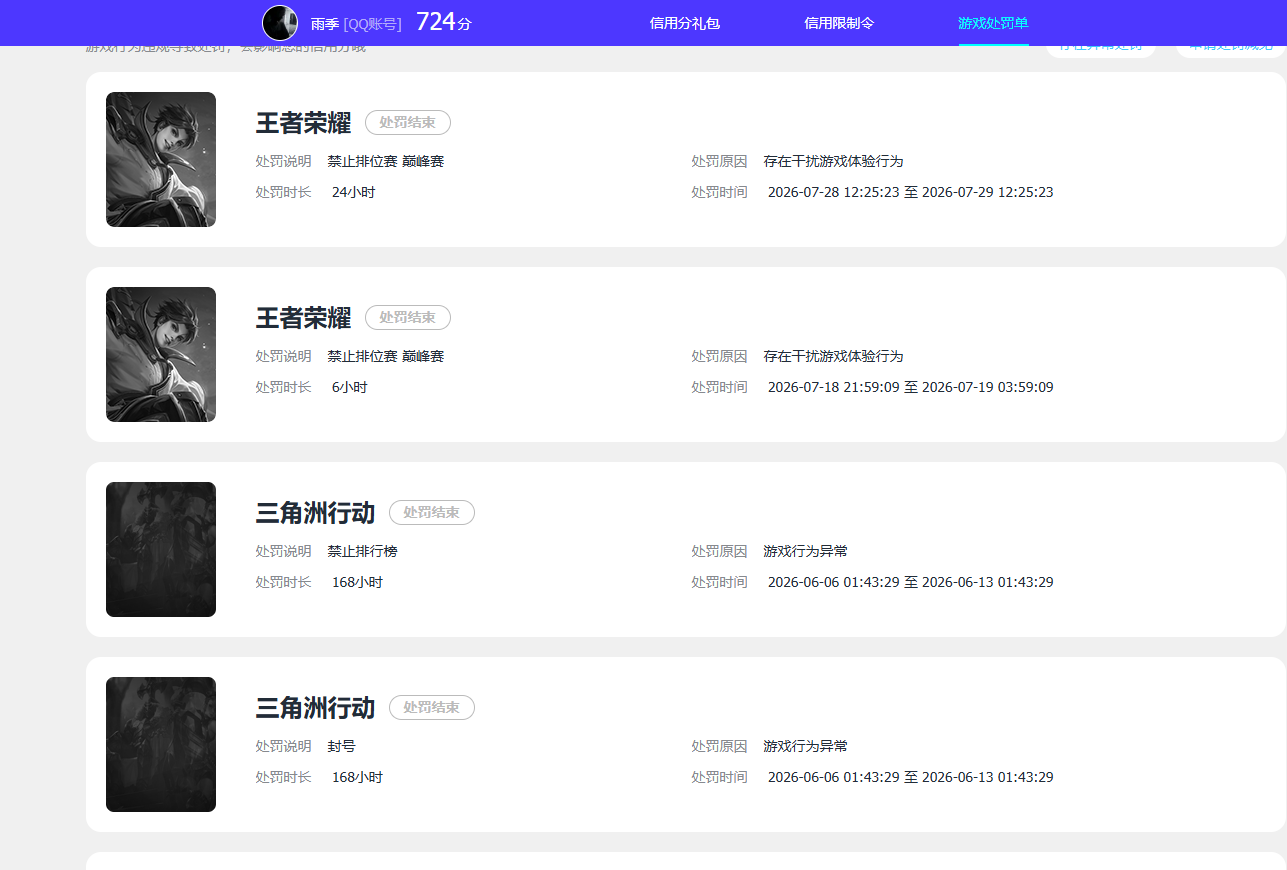1287x870 pixels.
Task: Click the username 雨季 in the header
Action: (325, 24)
